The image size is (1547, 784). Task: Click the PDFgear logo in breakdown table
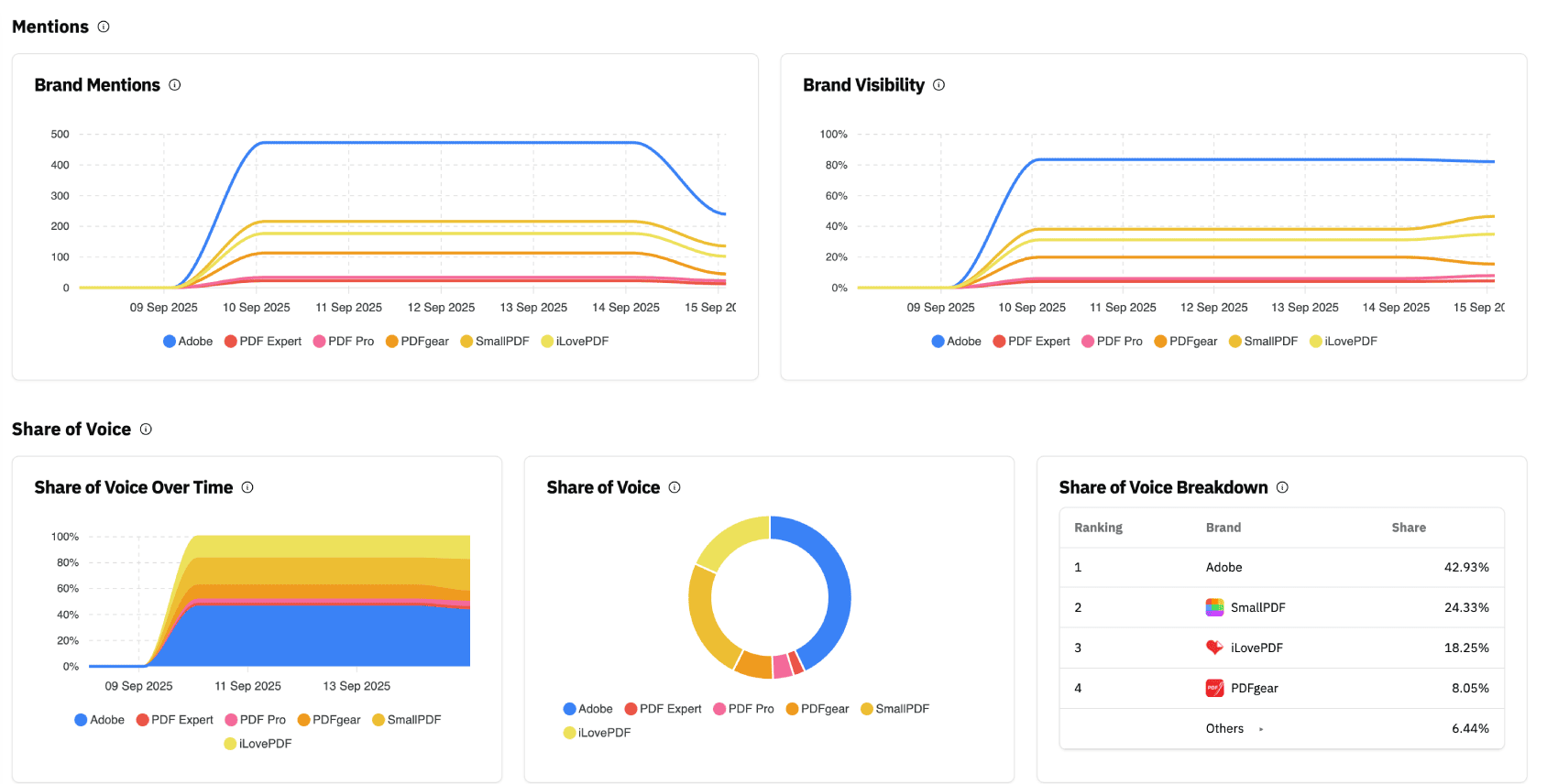[1214, 688]
